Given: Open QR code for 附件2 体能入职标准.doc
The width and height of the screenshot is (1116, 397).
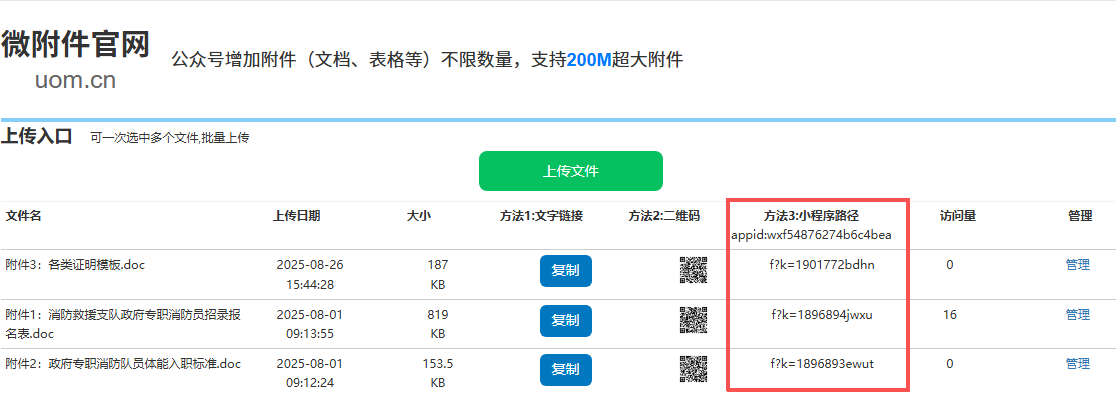Looking at the screenshot, I should tap(693, 370).
